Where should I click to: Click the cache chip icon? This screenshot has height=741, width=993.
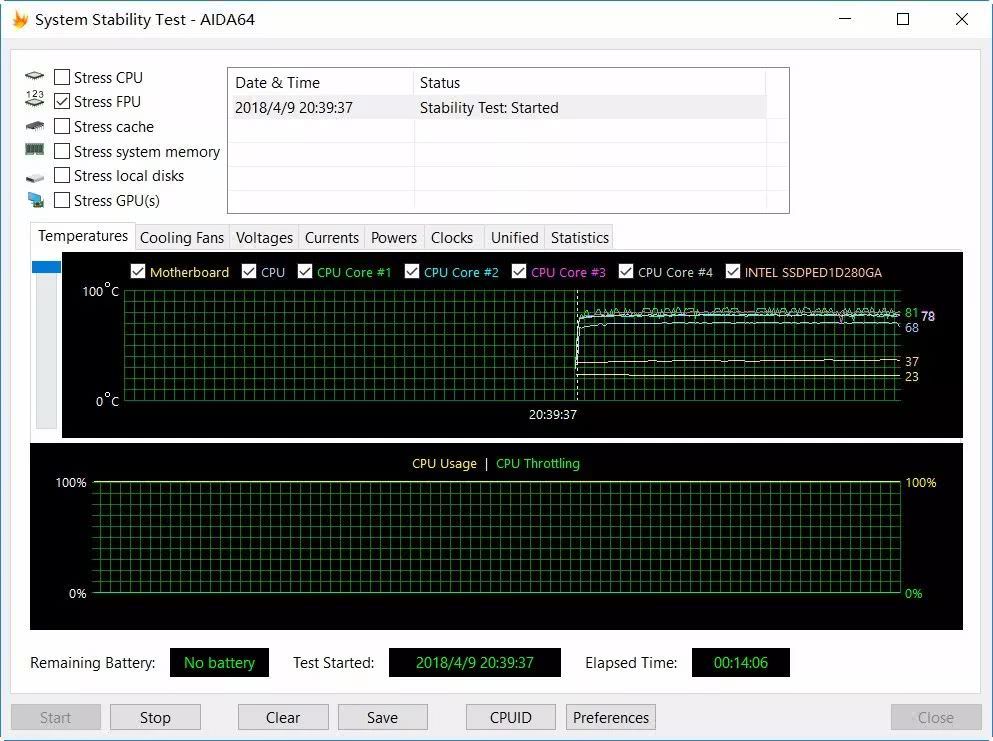[35, 127]
